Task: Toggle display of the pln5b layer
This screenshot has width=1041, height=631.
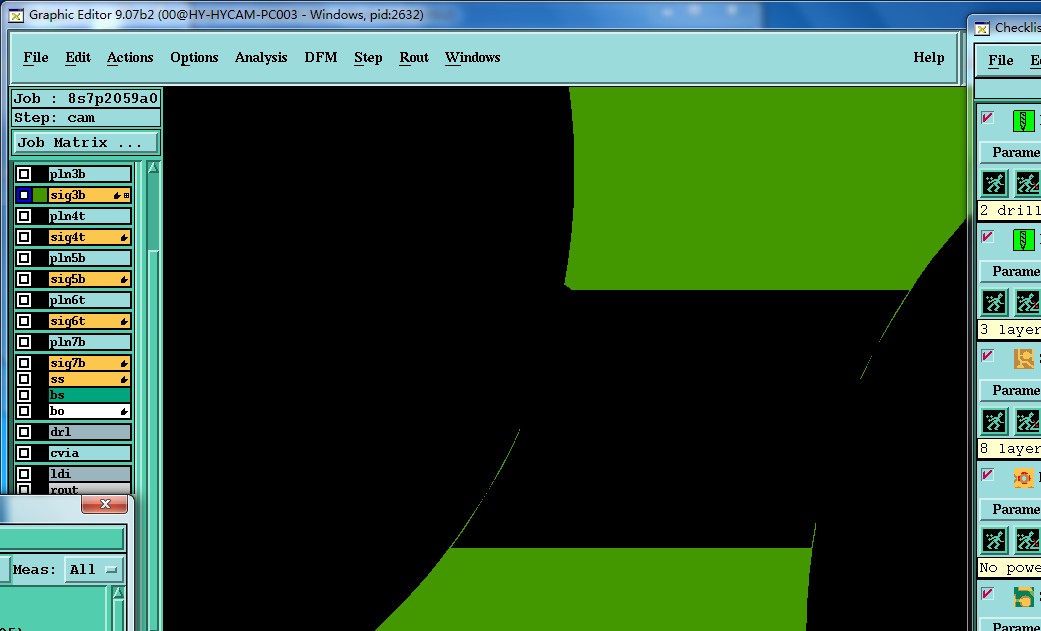Action: tap(24, 258)
